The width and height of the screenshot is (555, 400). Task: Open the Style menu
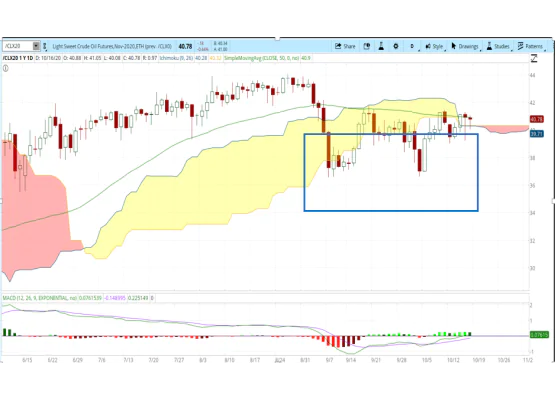[x=434, y=46]
